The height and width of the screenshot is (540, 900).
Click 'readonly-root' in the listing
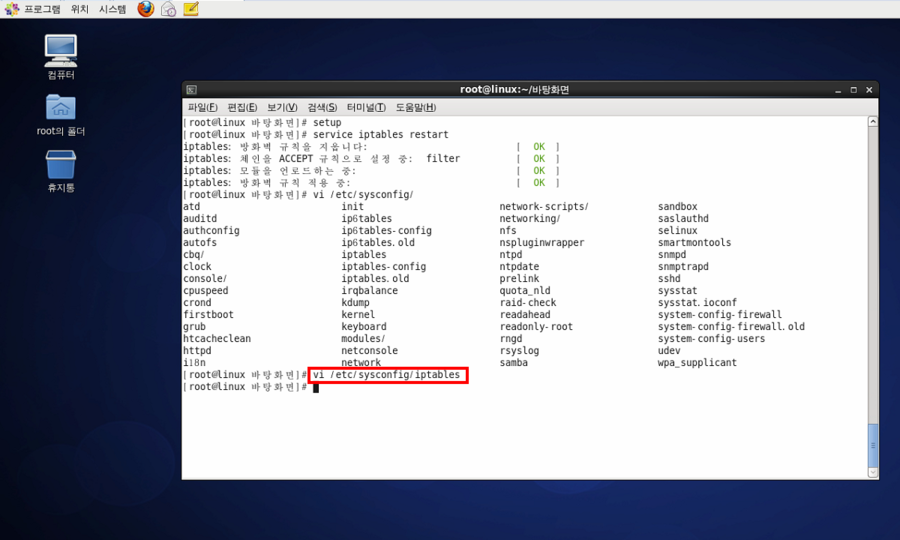pyautogui.click(x=536, y=327)
